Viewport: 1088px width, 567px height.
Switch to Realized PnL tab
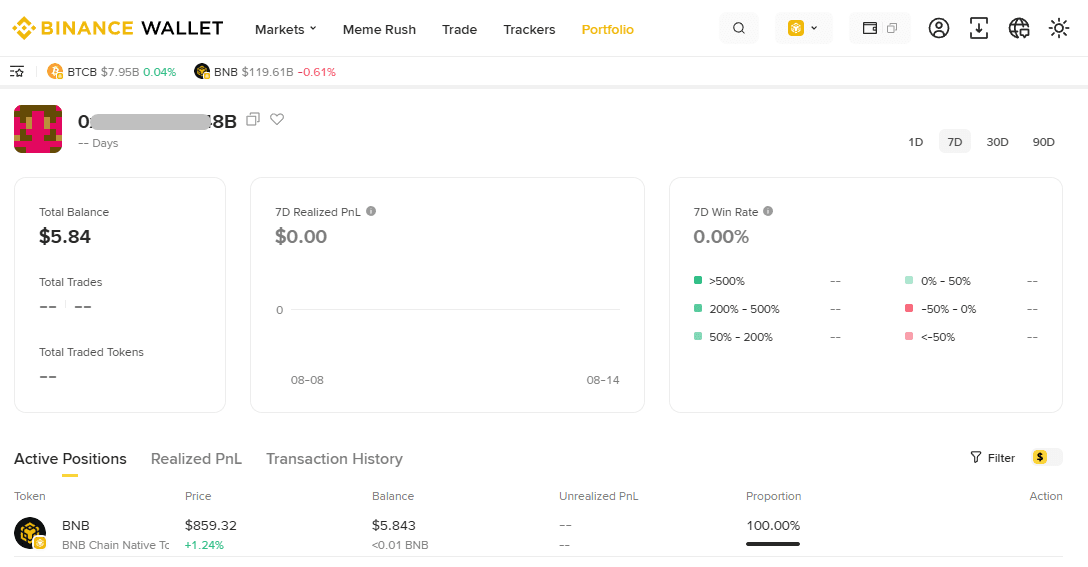pos(196,459)
